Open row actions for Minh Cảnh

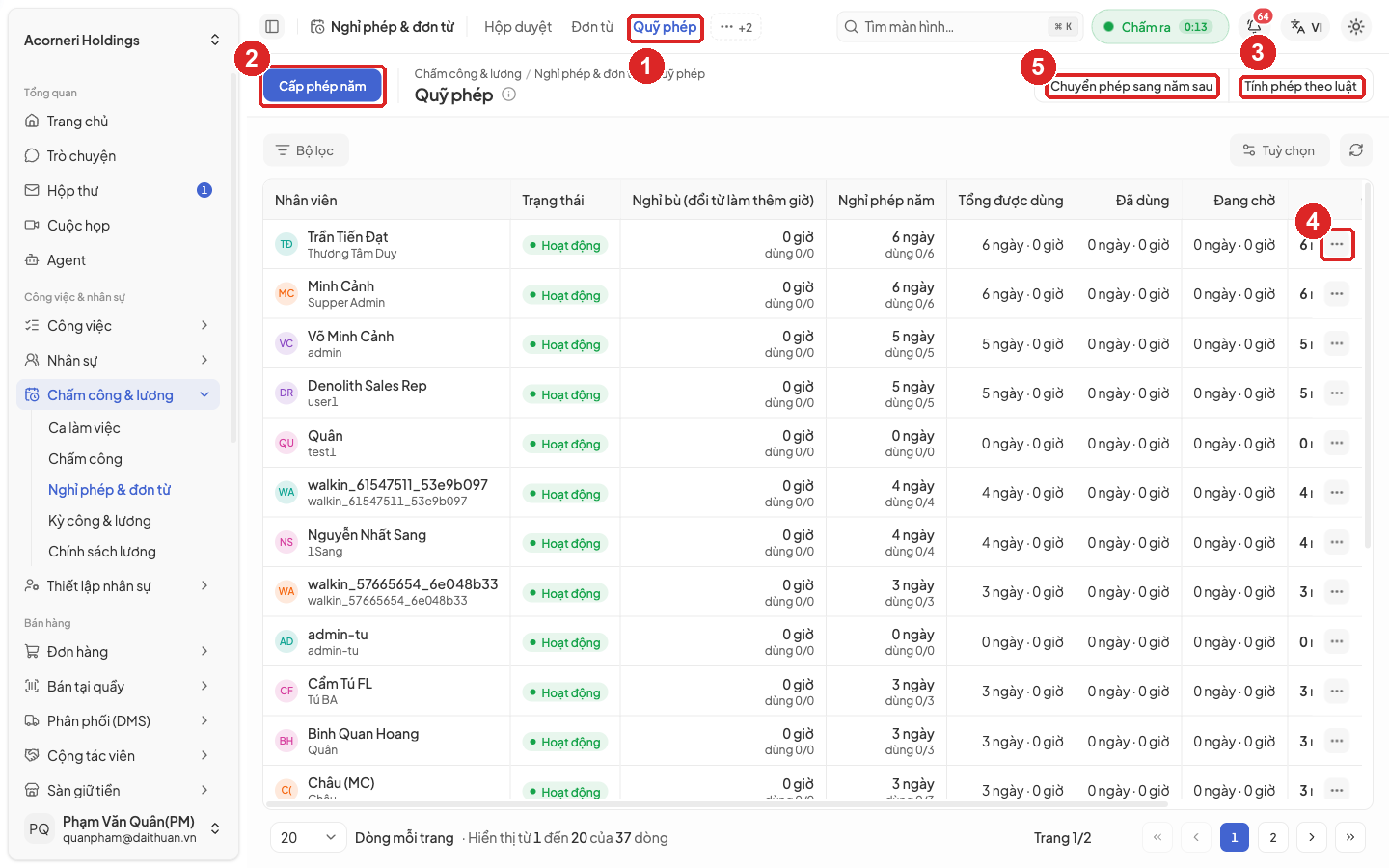click(x=1337, y=294)
